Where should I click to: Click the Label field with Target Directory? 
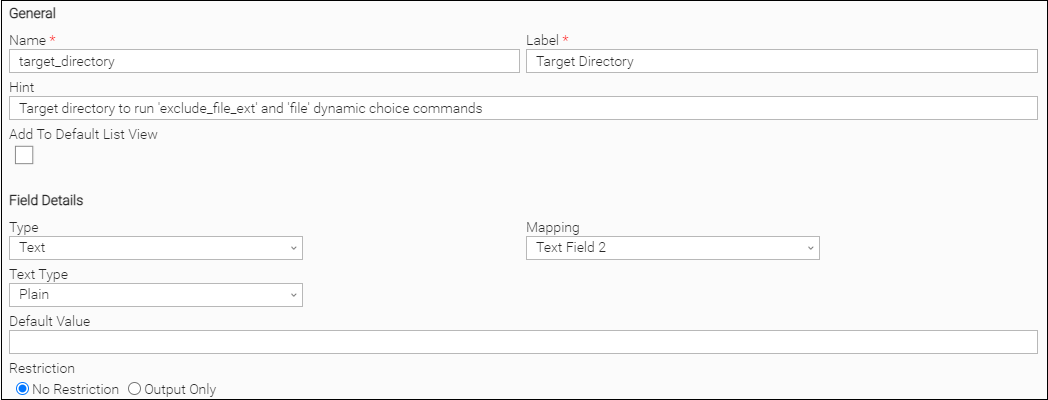(x=781, y=62)
